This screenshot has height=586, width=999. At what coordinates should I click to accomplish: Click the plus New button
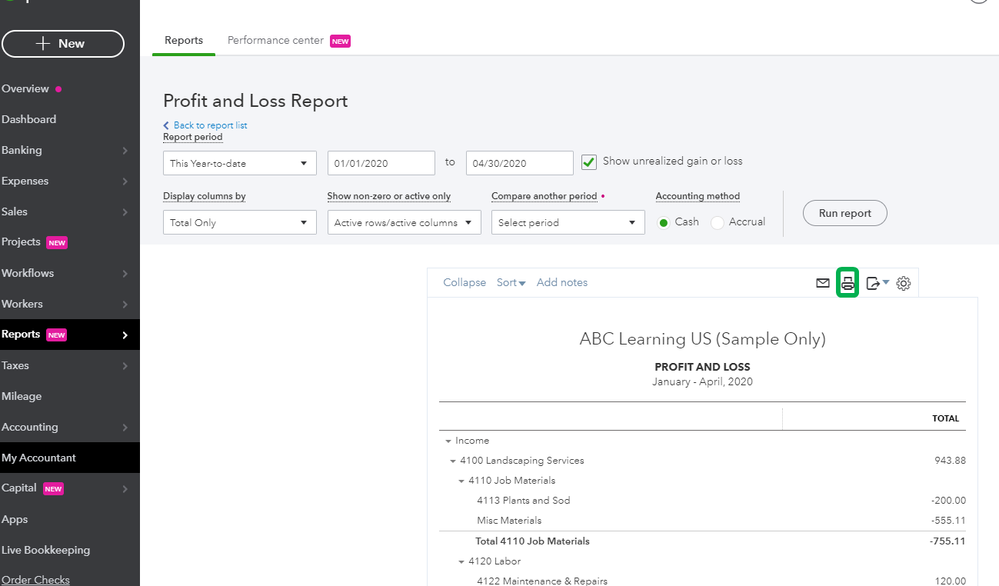(63, 44)
